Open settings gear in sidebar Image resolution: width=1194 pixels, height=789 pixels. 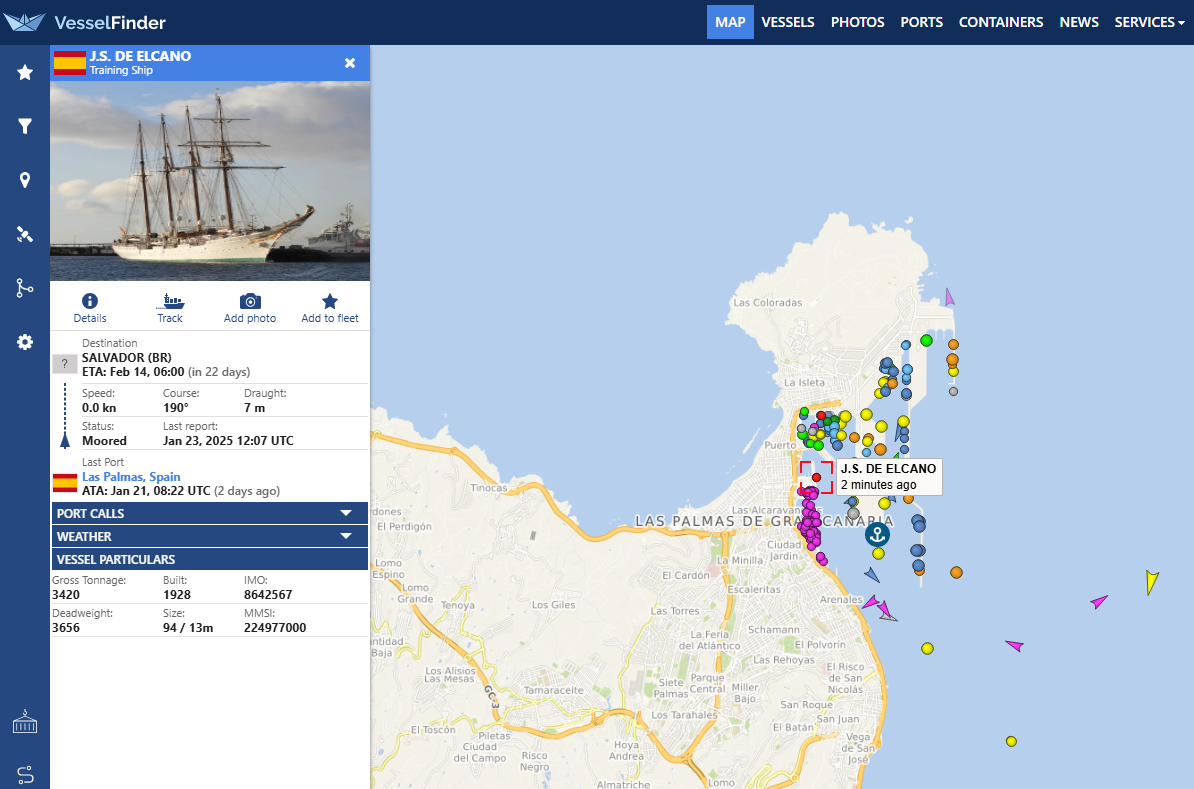click(25, 342)
